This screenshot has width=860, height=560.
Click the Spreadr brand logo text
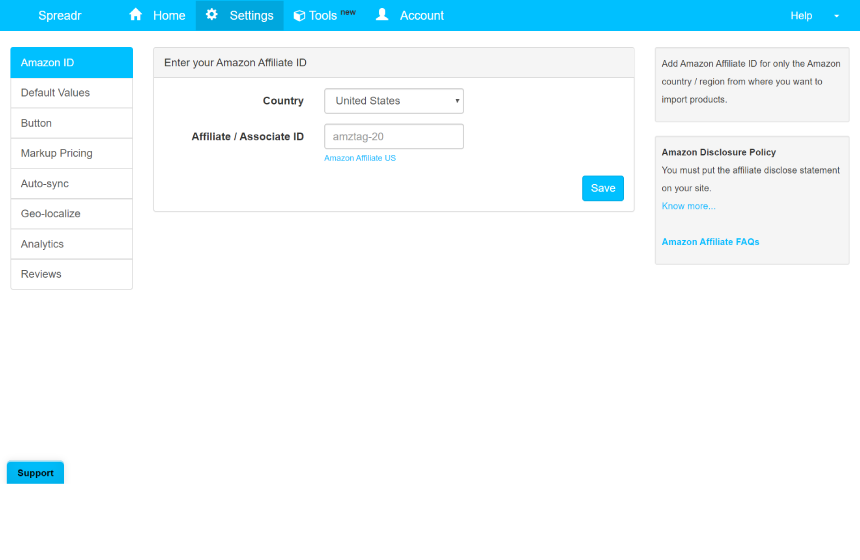[x=60, y=15]
